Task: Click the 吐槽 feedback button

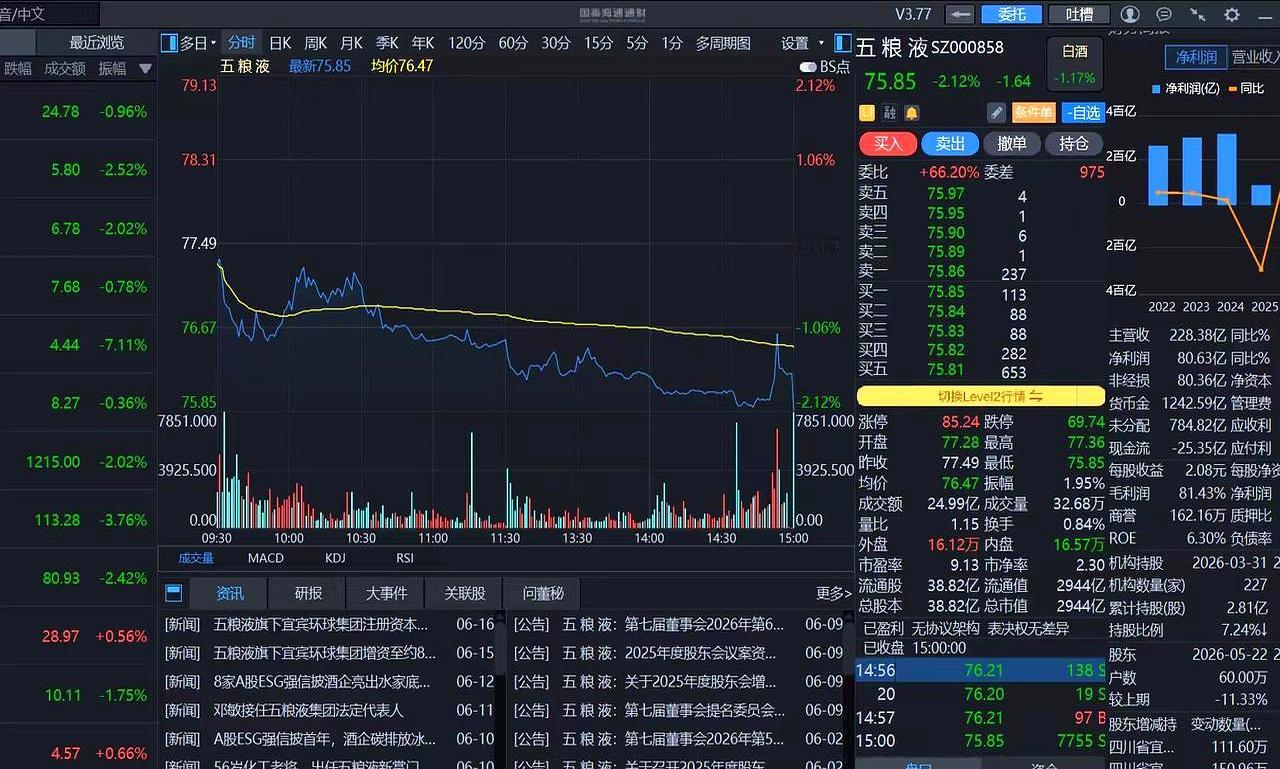Action: tap(1080, 14)
